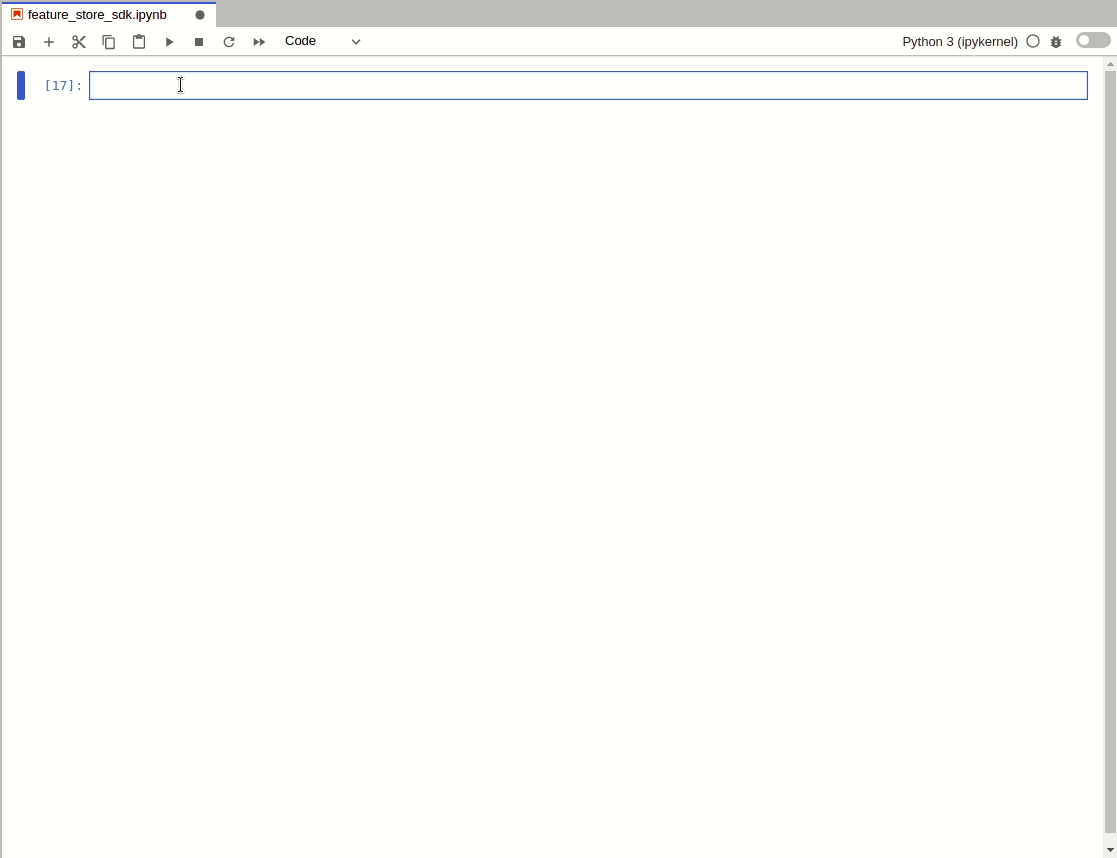Click the scrollbar down arrow
Image resolution: width=1117 pixels, height=858 pixels.
[x=1110, y=850]
